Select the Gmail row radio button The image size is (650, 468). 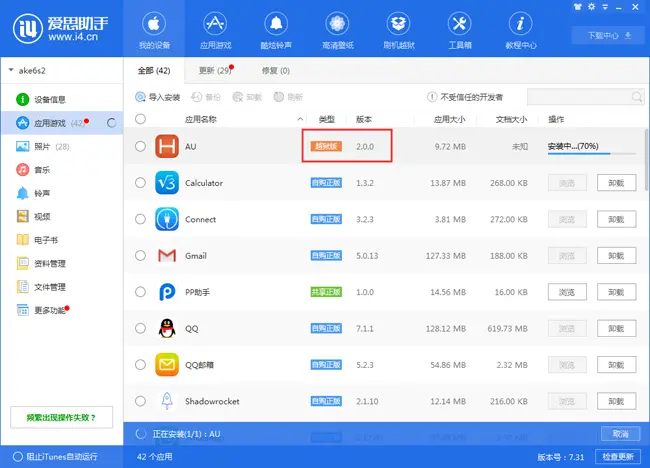(141, 255)
